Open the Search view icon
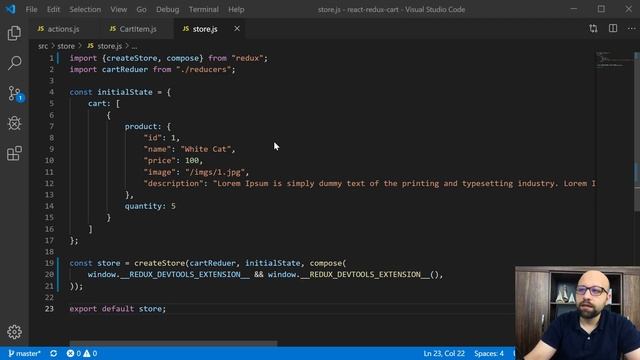Screen dimensions: 640x360 pos(14,63)
